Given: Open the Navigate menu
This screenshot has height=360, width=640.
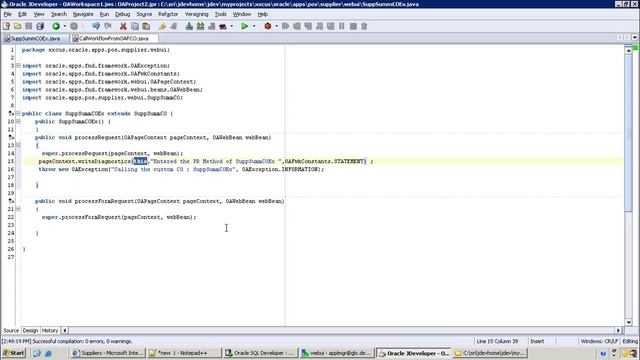Looking at the screenshot, I should [x=83, y=14].
